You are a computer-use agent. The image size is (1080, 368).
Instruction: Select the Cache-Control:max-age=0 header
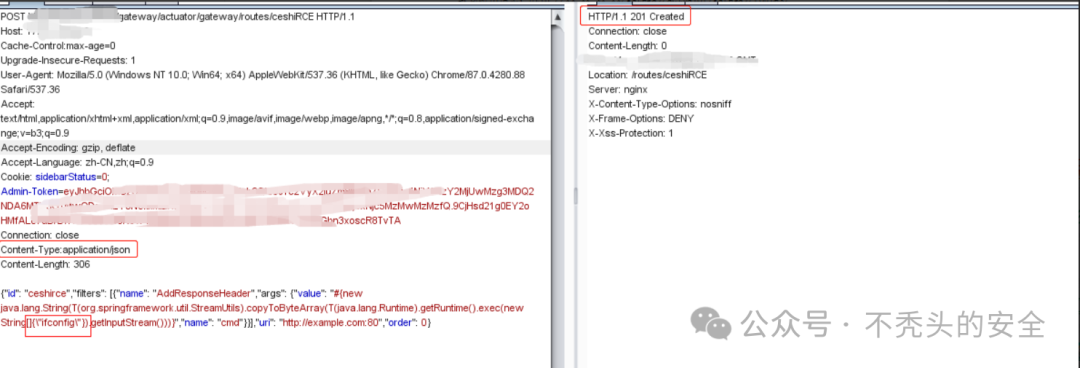58,45
